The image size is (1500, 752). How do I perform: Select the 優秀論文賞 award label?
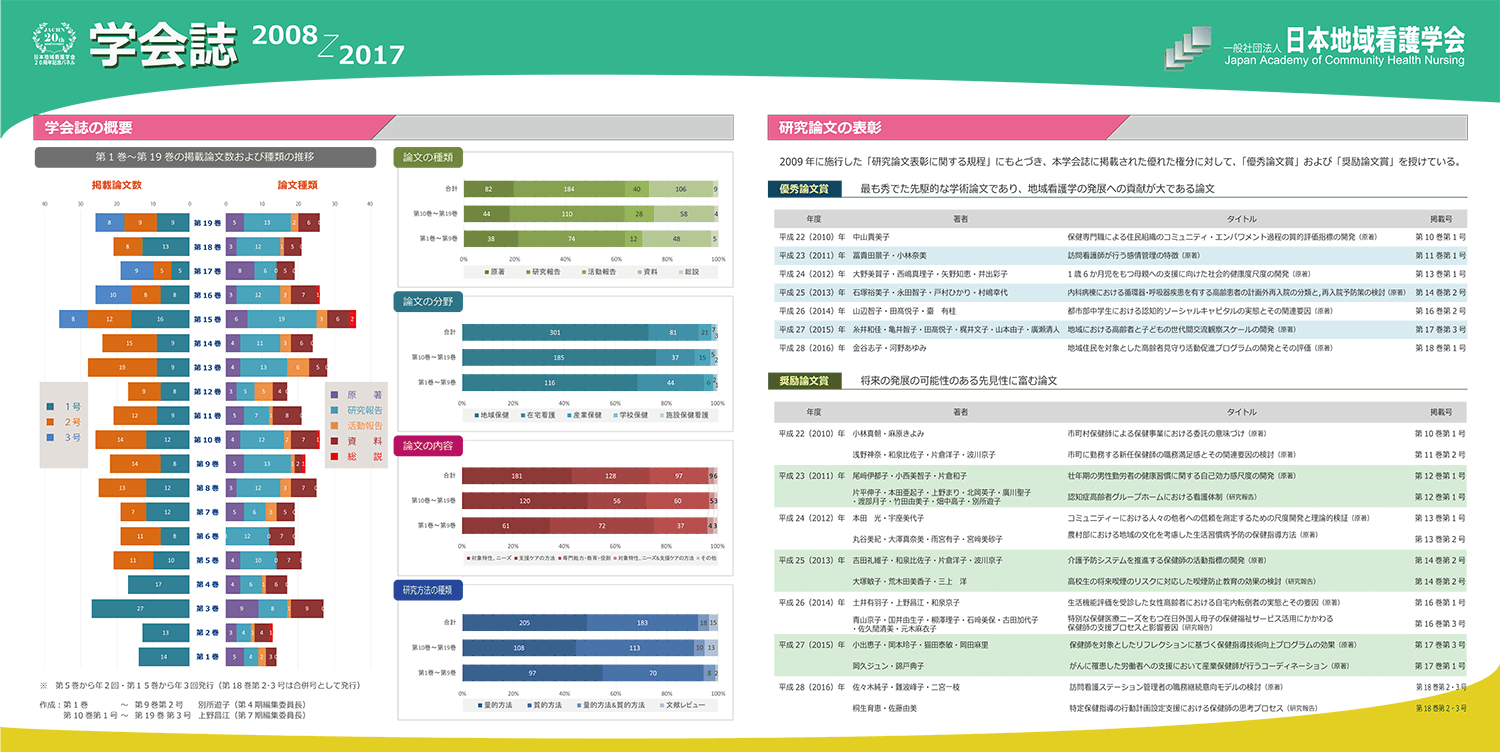click(x=805, y=189)
